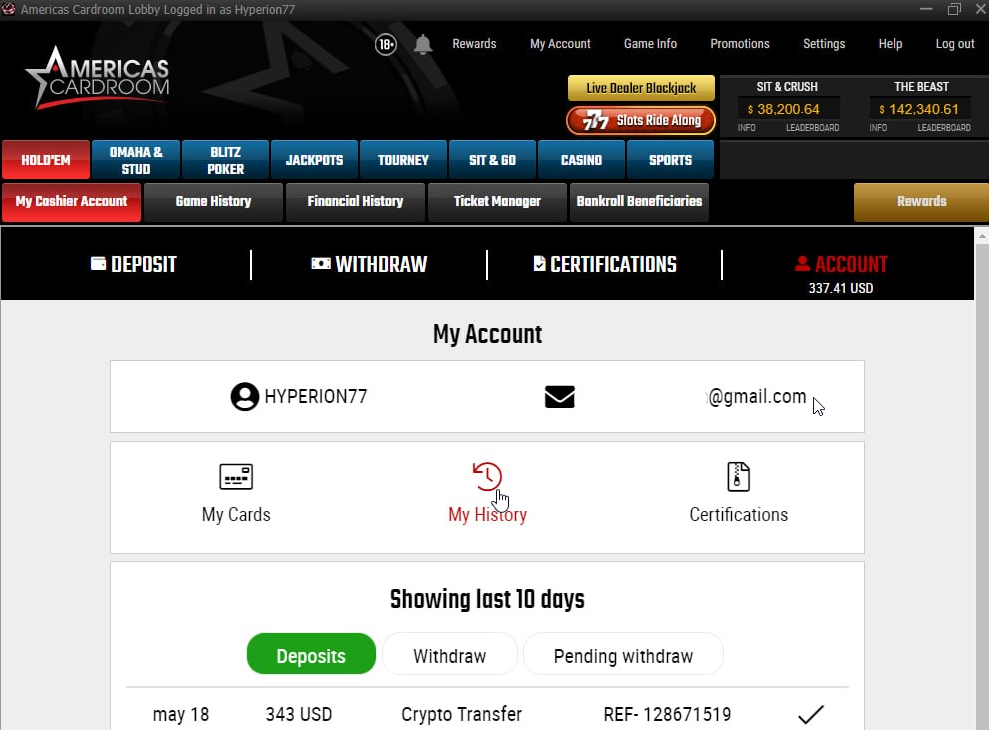Open the notifications bell
Image resolution: width=989 pixels, height=730 pixels.
click(x=423, y=44)
